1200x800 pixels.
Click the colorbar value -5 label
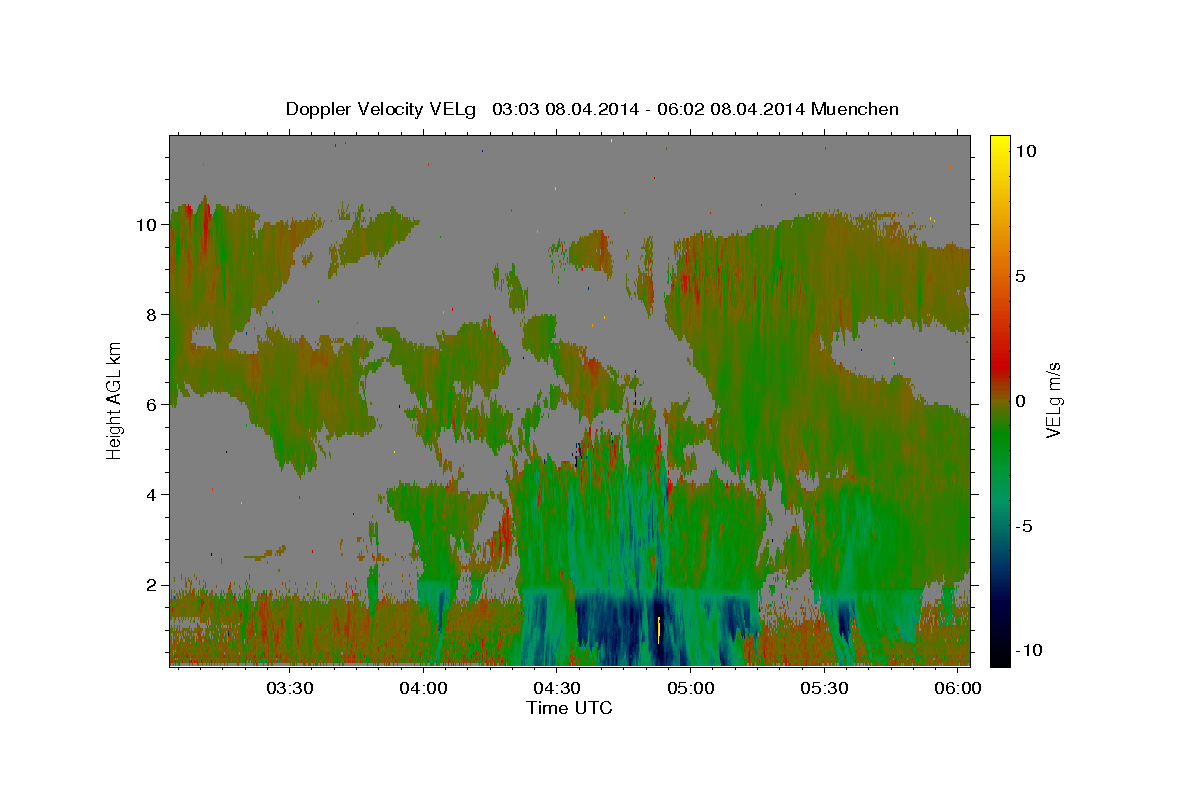pos(1024,526)
